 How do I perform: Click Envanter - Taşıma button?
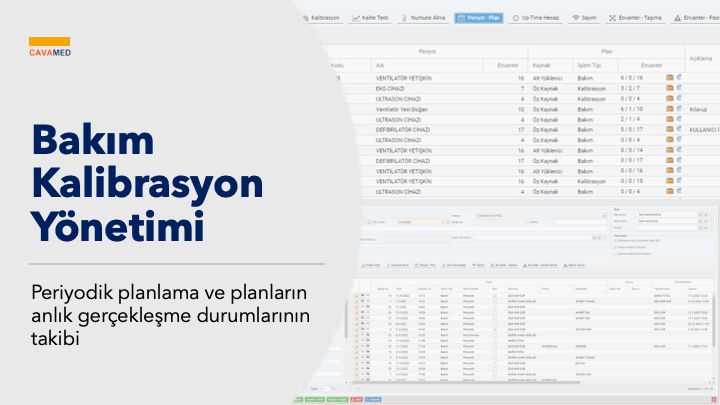point(640,18)
